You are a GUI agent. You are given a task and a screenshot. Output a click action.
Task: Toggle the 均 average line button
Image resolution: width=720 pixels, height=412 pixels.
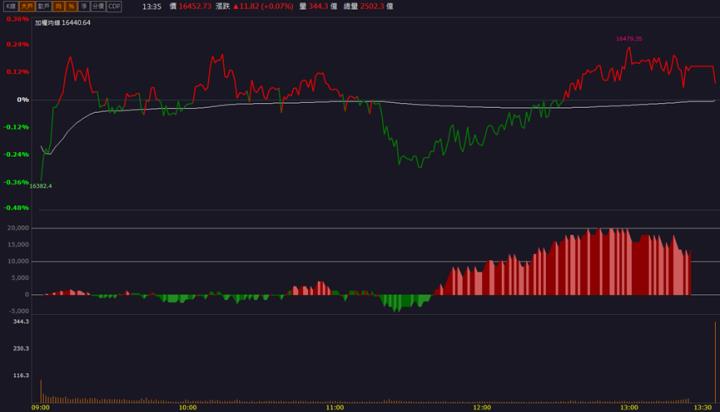(60, 6)
